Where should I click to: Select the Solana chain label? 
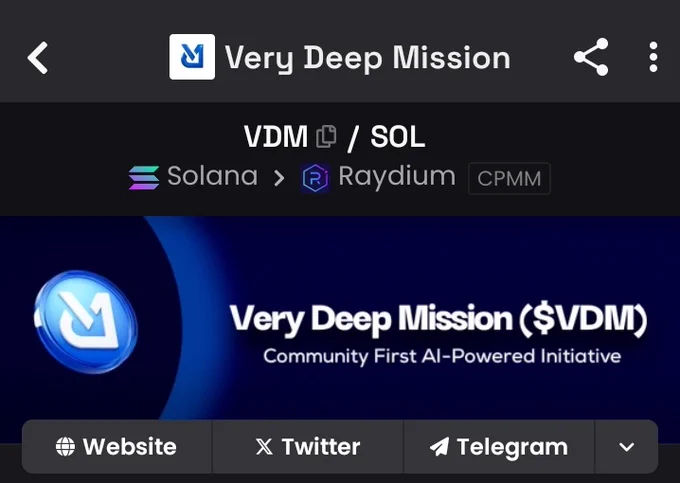tap(212, 176)
